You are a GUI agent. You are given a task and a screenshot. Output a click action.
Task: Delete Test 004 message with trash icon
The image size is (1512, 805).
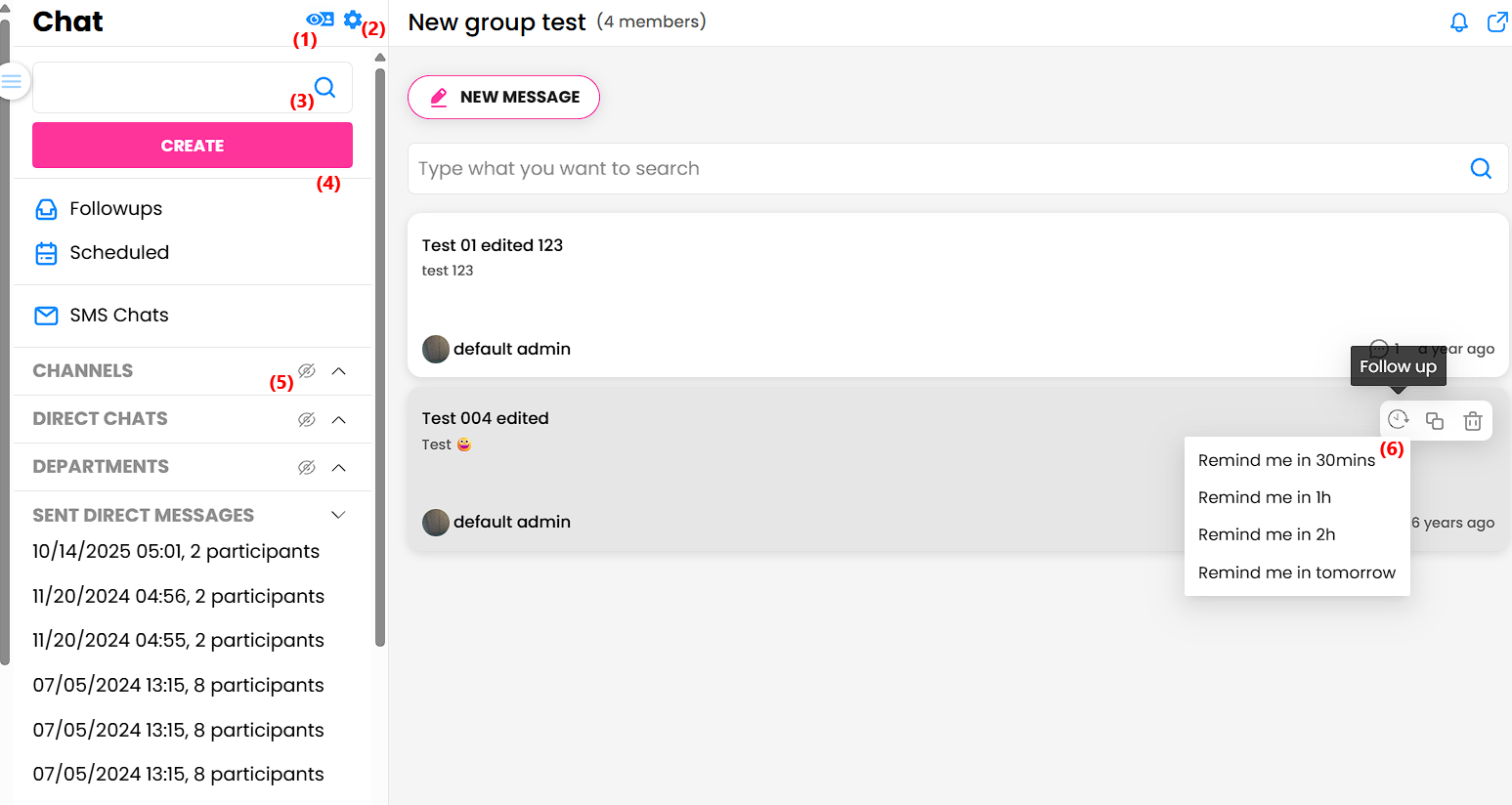[x=1472, y=421]
